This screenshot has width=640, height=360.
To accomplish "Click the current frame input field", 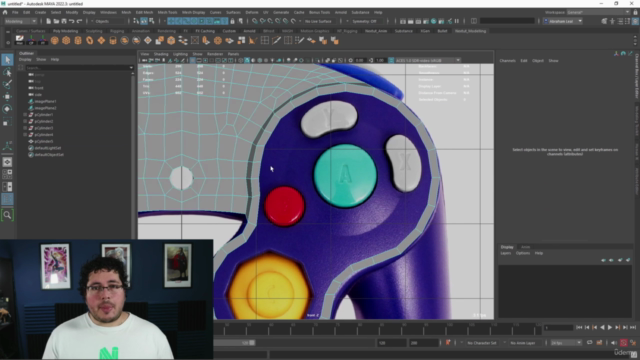I will (558, 327).
